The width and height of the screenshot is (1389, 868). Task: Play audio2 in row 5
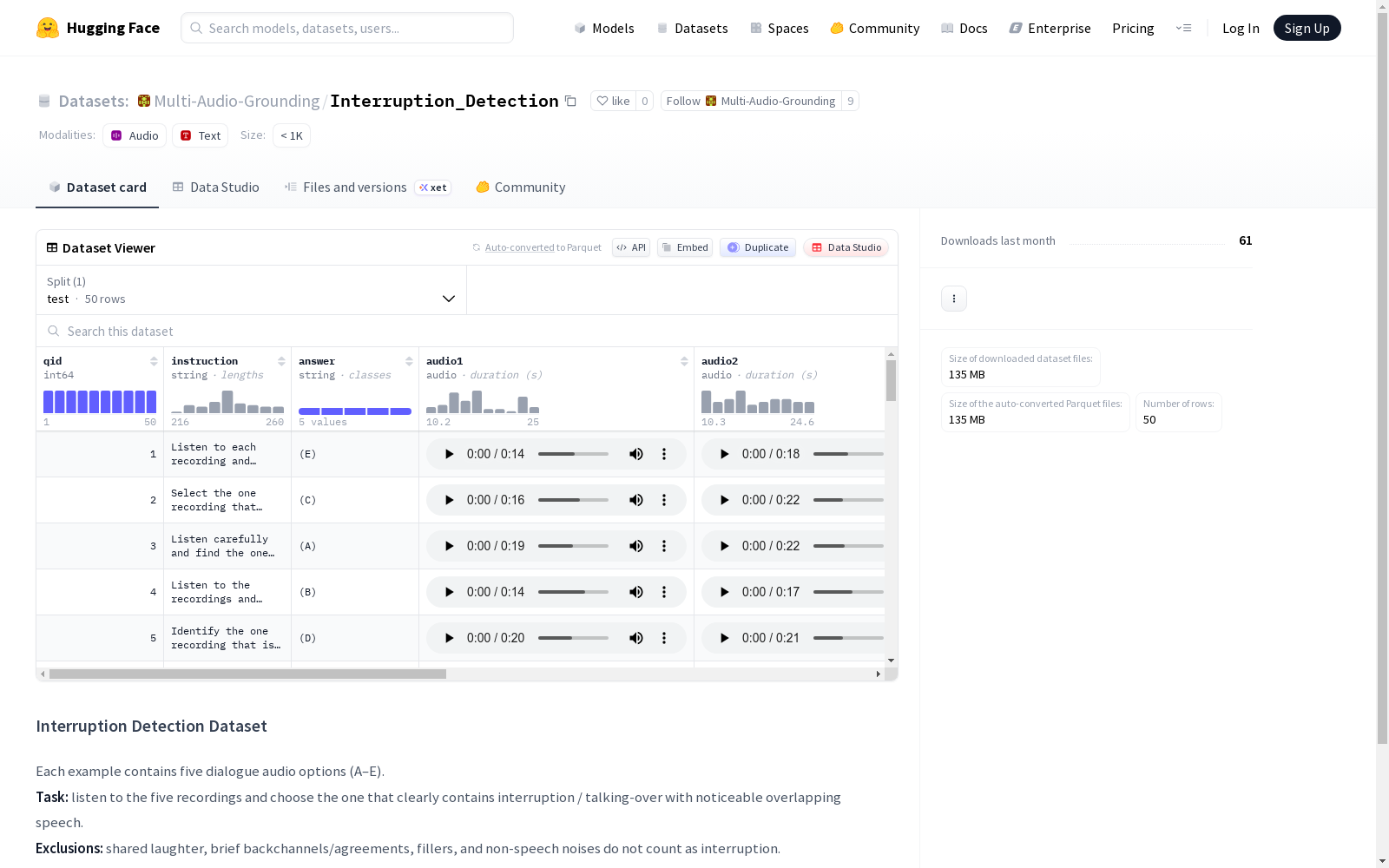click(x=724, y=638)
